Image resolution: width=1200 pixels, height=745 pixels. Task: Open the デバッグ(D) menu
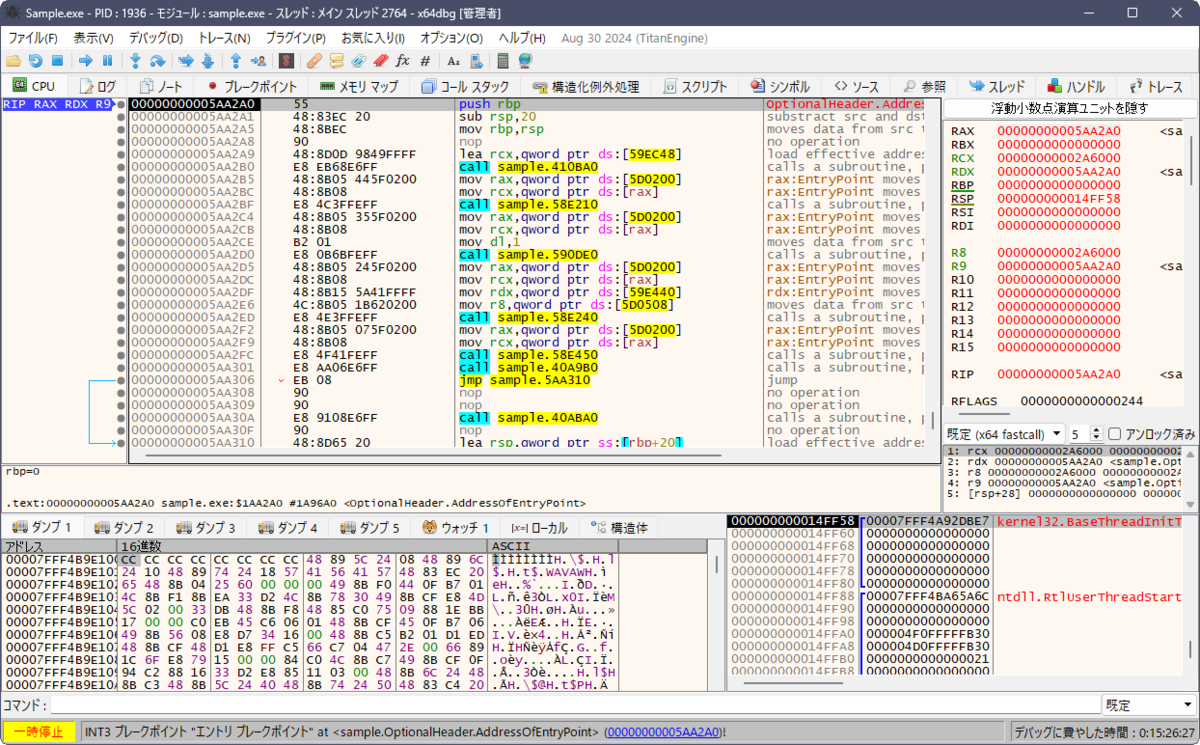[x=156, y=38]
